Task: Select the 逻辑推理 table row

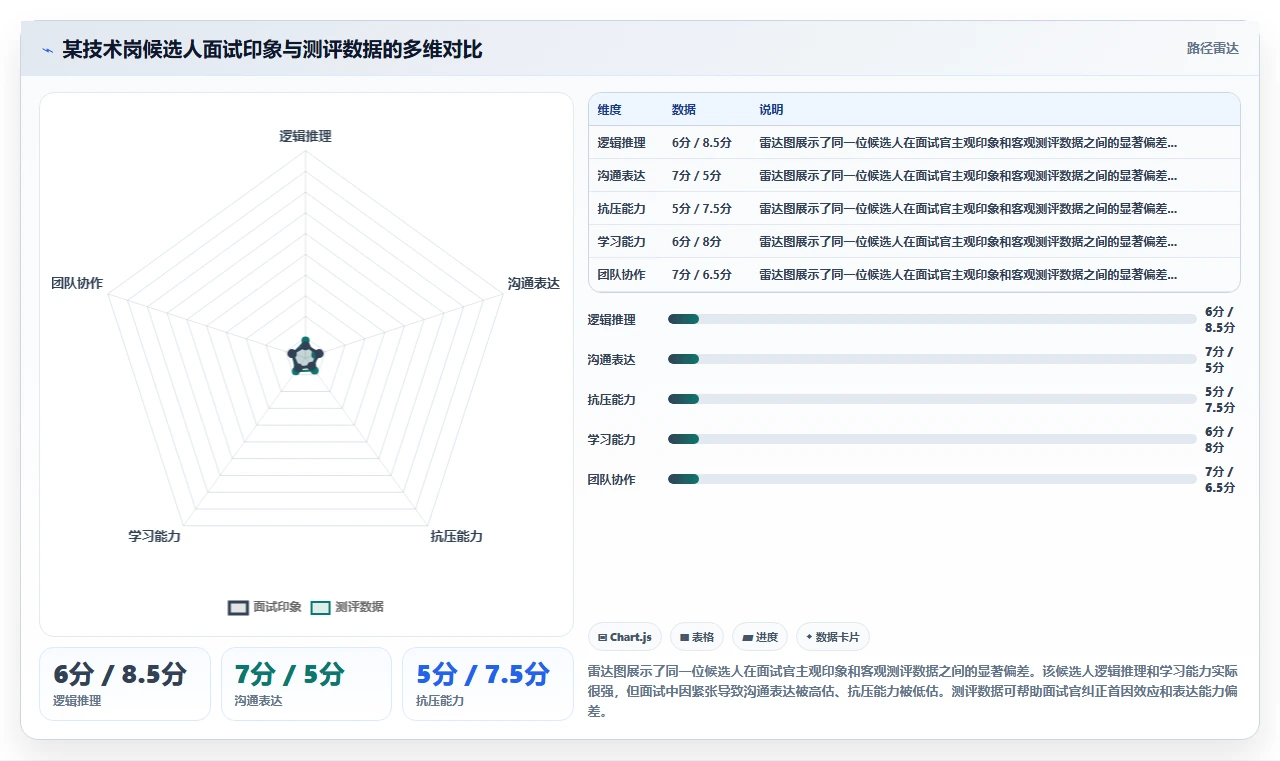Action: pyautogui.click(x=914, y=143)
